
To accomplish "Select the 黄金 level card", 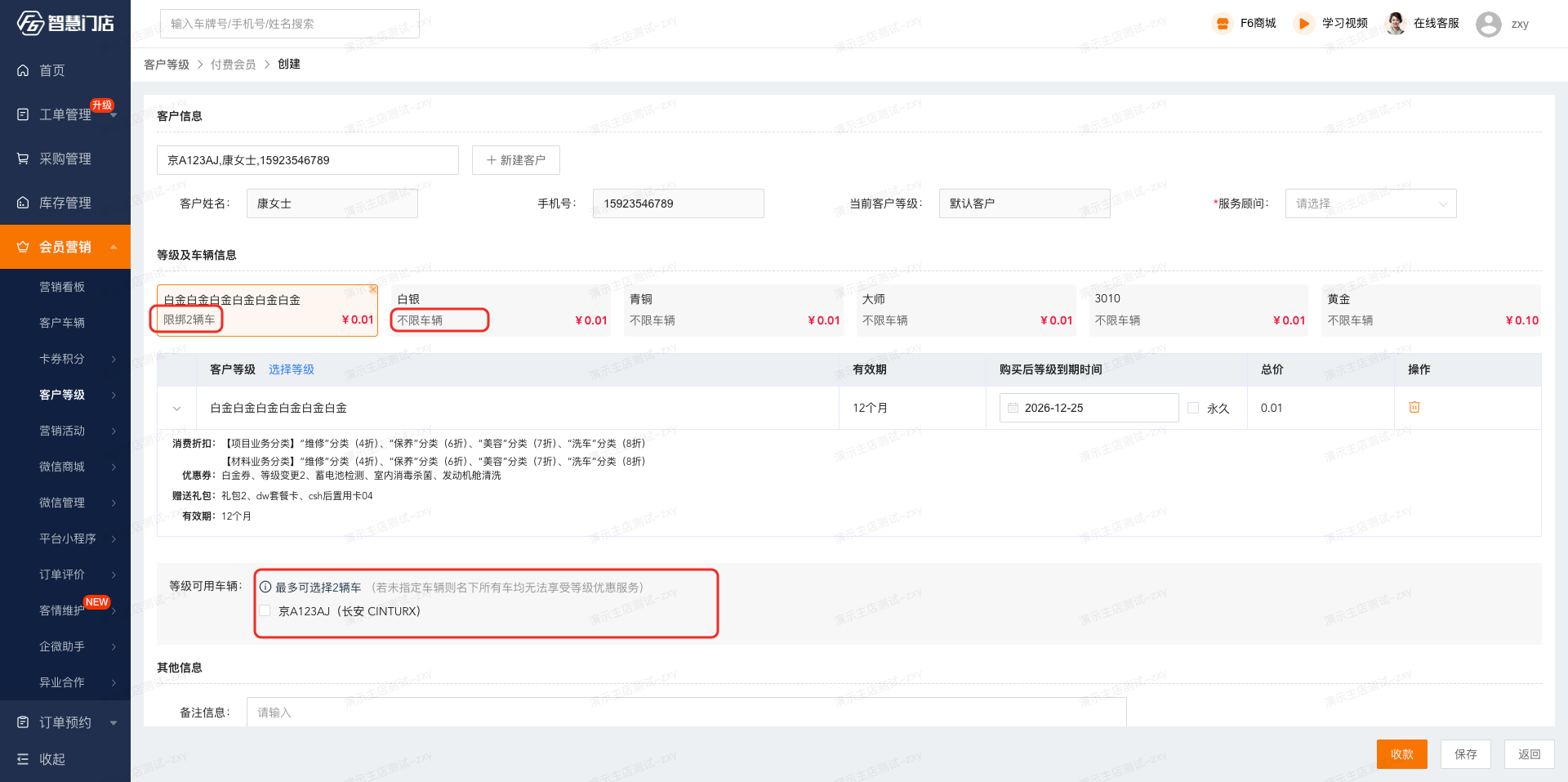I will click(x=1430, y=310).
